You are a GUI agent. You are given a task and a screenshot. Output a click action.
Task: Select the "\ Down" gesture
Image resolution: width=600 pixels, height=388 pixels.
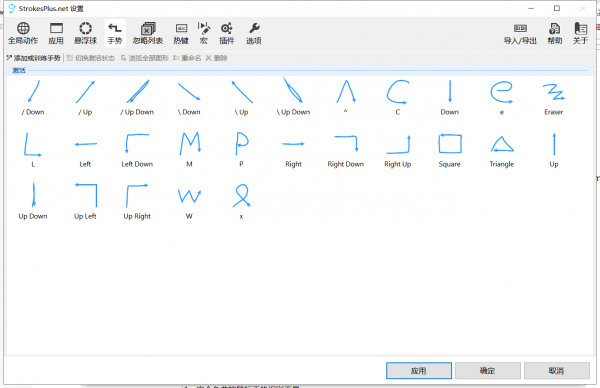(189, 97)
